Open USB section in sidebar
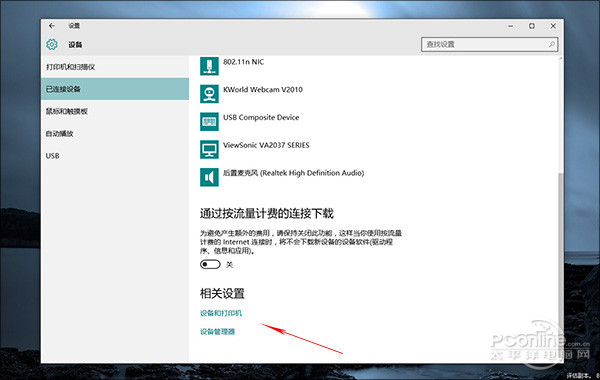Image resolution: width=600 pixels, height=380 pixels. tap(115, 156)
